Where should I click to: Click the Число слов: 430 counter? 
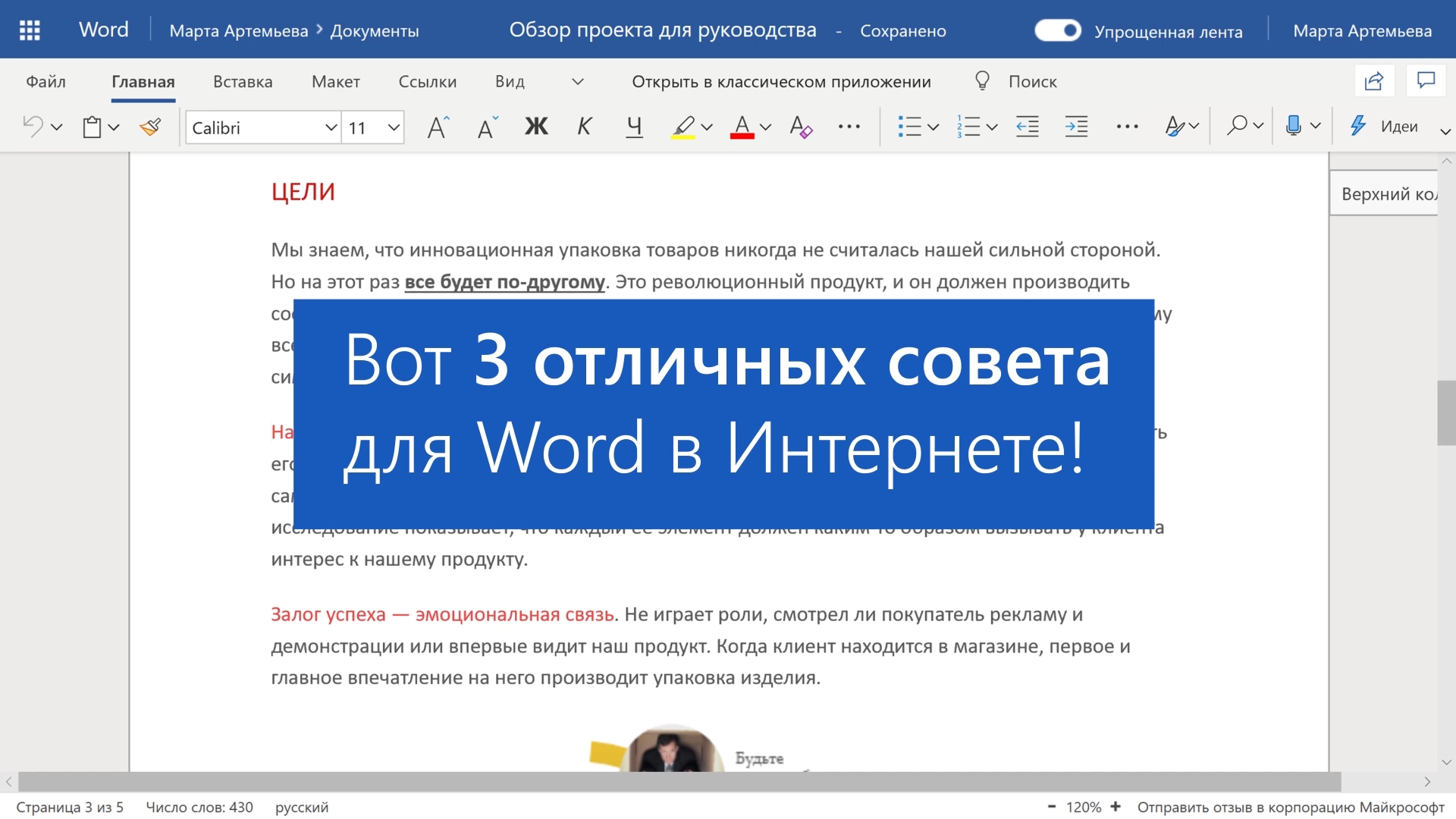(199, 807)
